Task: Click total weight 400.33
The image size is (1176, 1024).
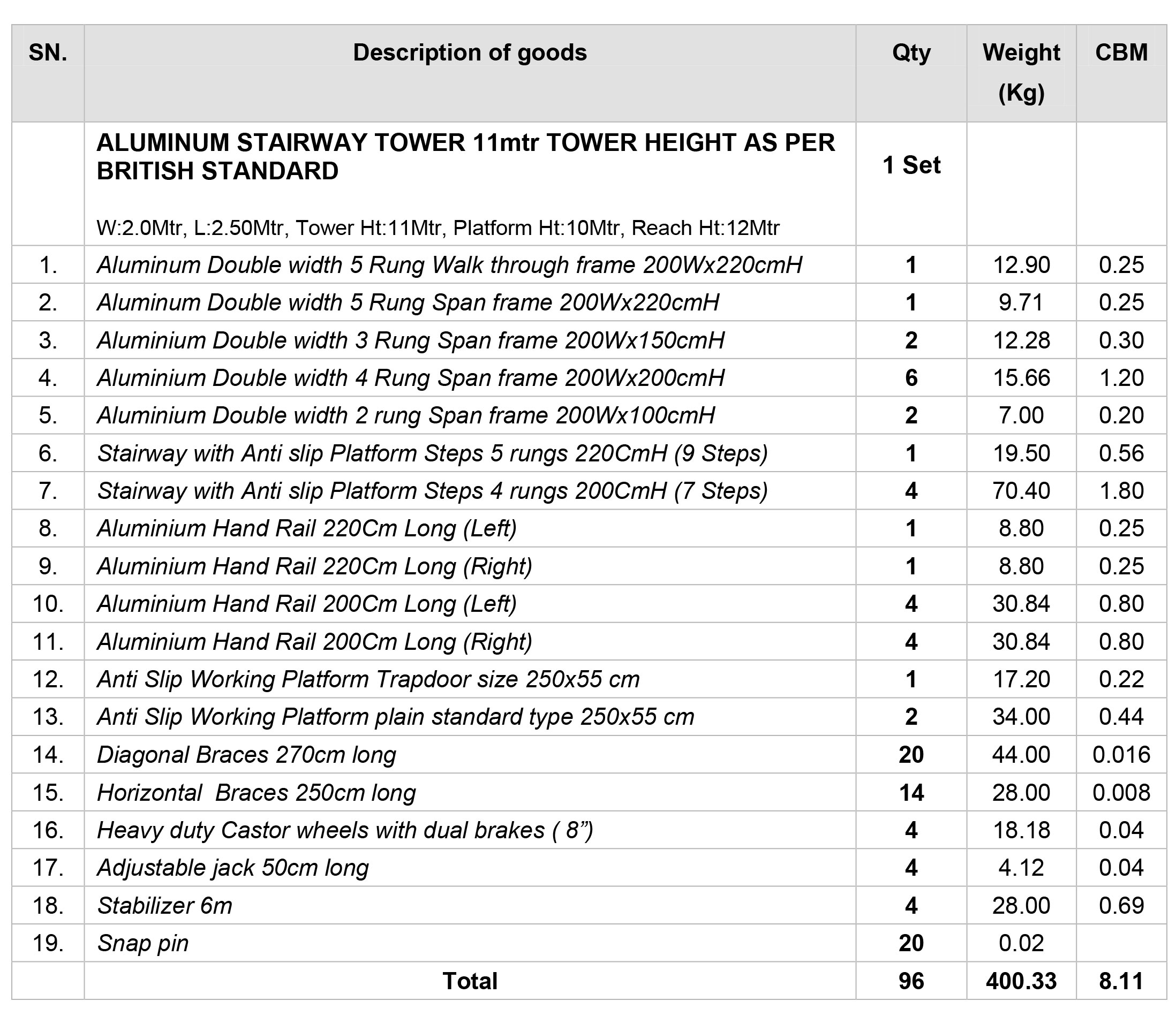Action: (x=1021, y=981)
